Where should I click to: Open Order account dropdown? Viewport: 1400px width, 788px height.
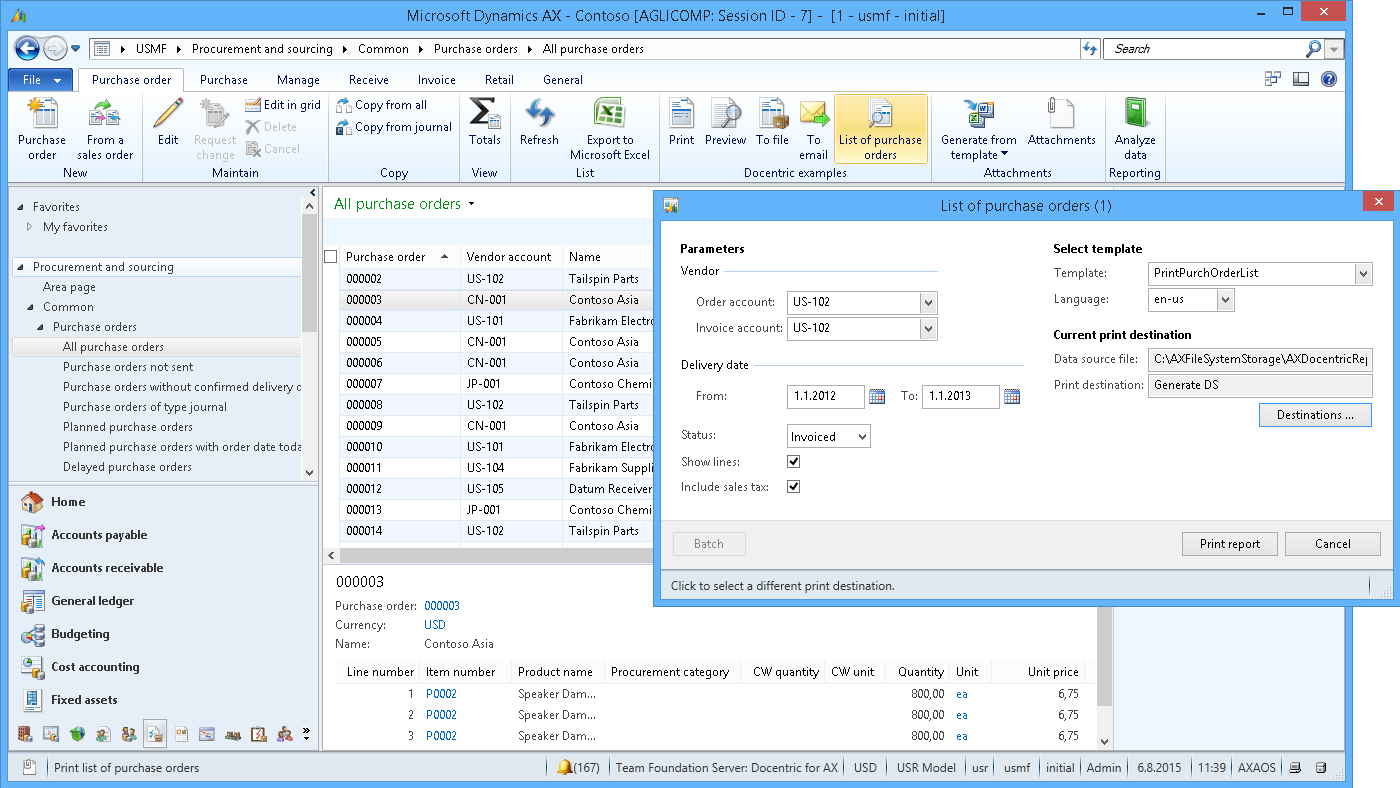pyautogui.click(x=929, y=302)
